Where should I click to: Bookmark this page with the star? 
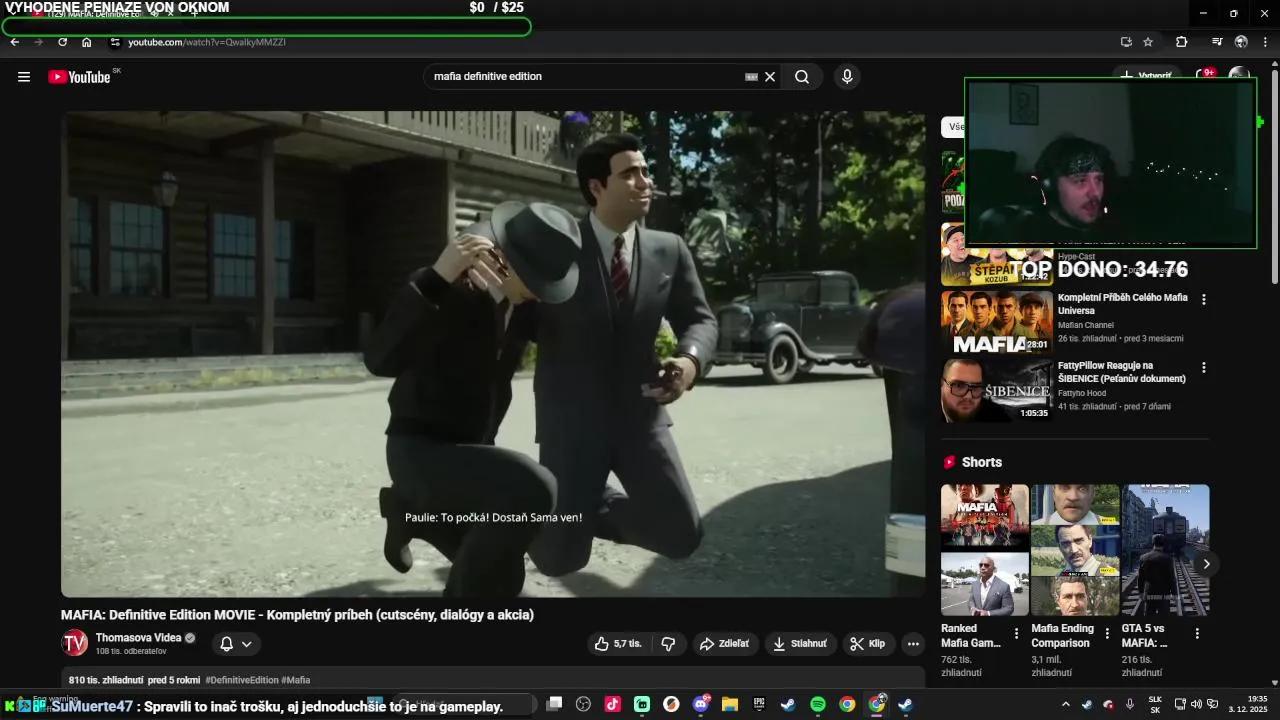point(1148,42)
